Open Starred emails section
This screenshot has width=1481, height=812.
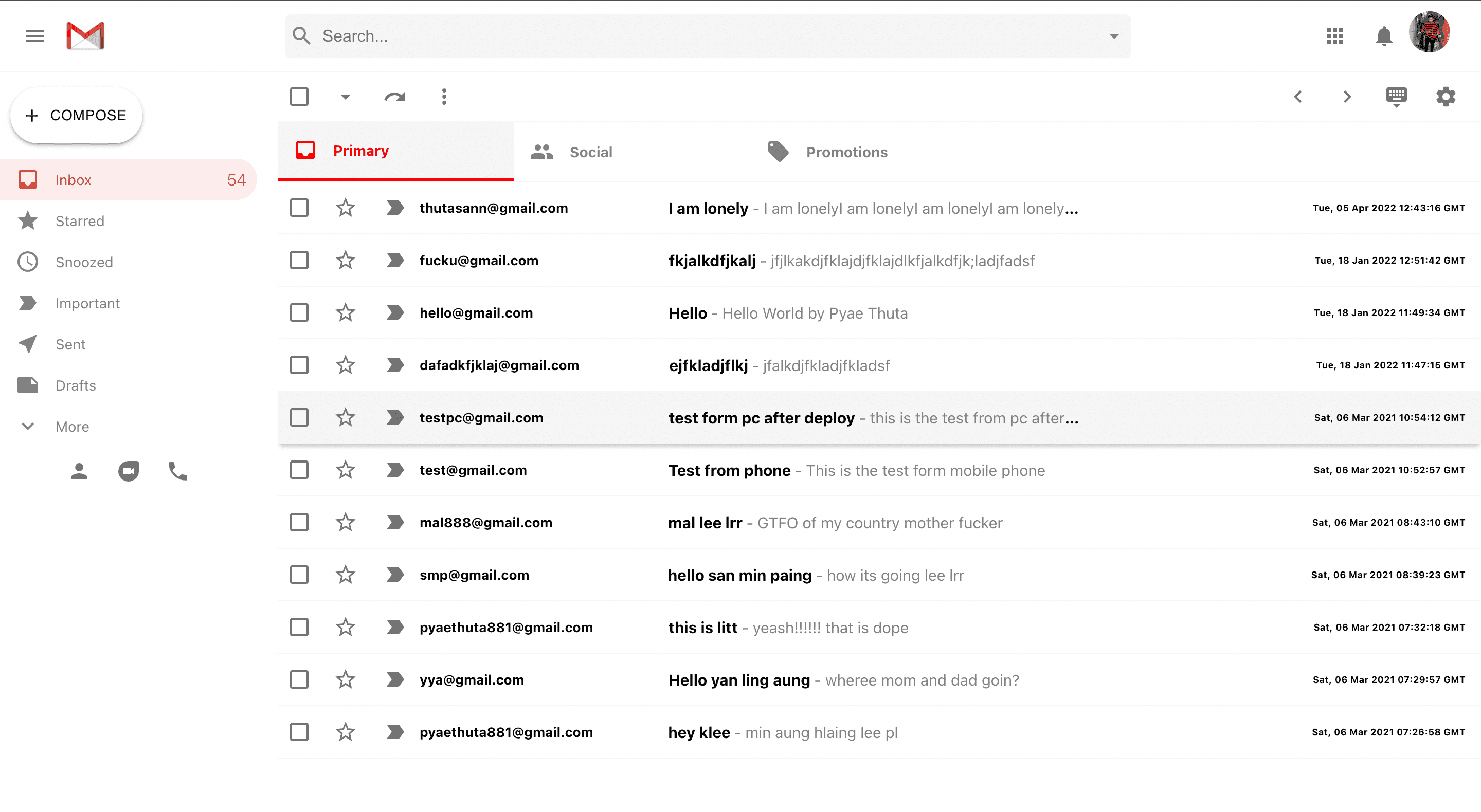(x=79, y=221)
